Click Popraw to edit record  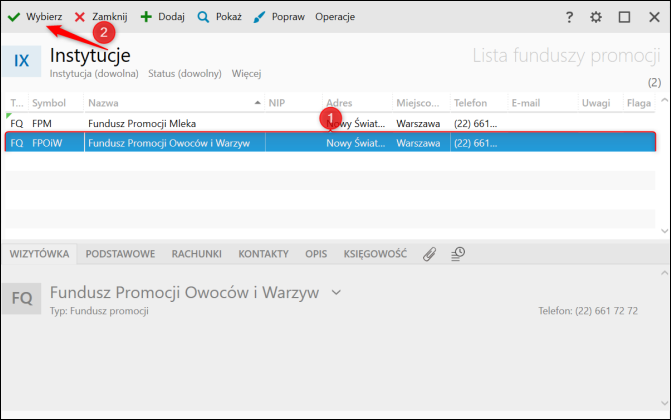[x=288, y=17]
